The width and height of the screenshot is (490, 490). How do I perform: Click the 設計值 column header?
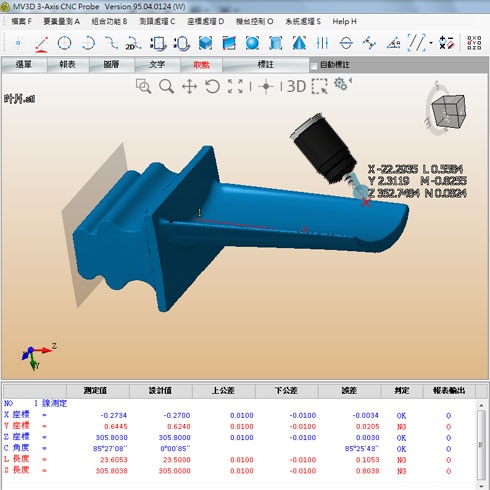161,390
